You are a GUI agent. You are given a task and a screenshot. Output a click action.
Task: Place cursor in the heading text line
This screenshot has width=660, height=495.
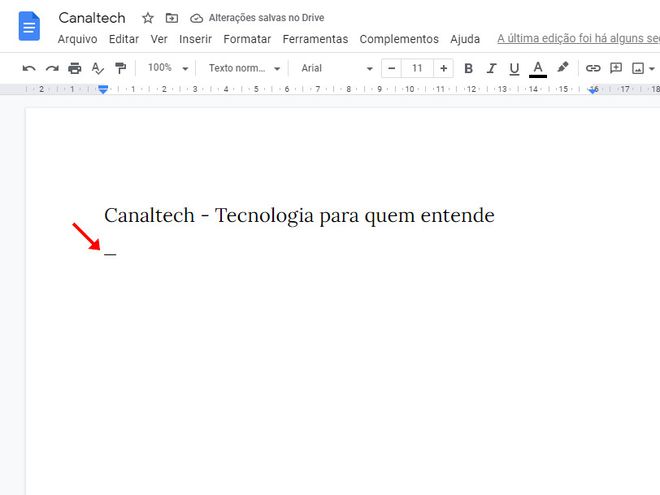[x=299, y=216]
